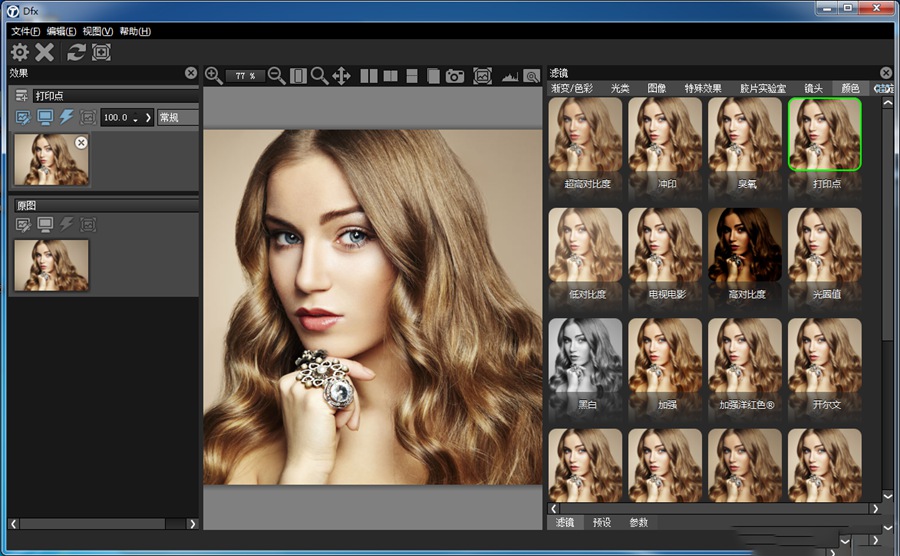Toggle the blue monitor icon in 打印点 layer
This screenshot has width=900, height=556.
(x=45, y=117)
